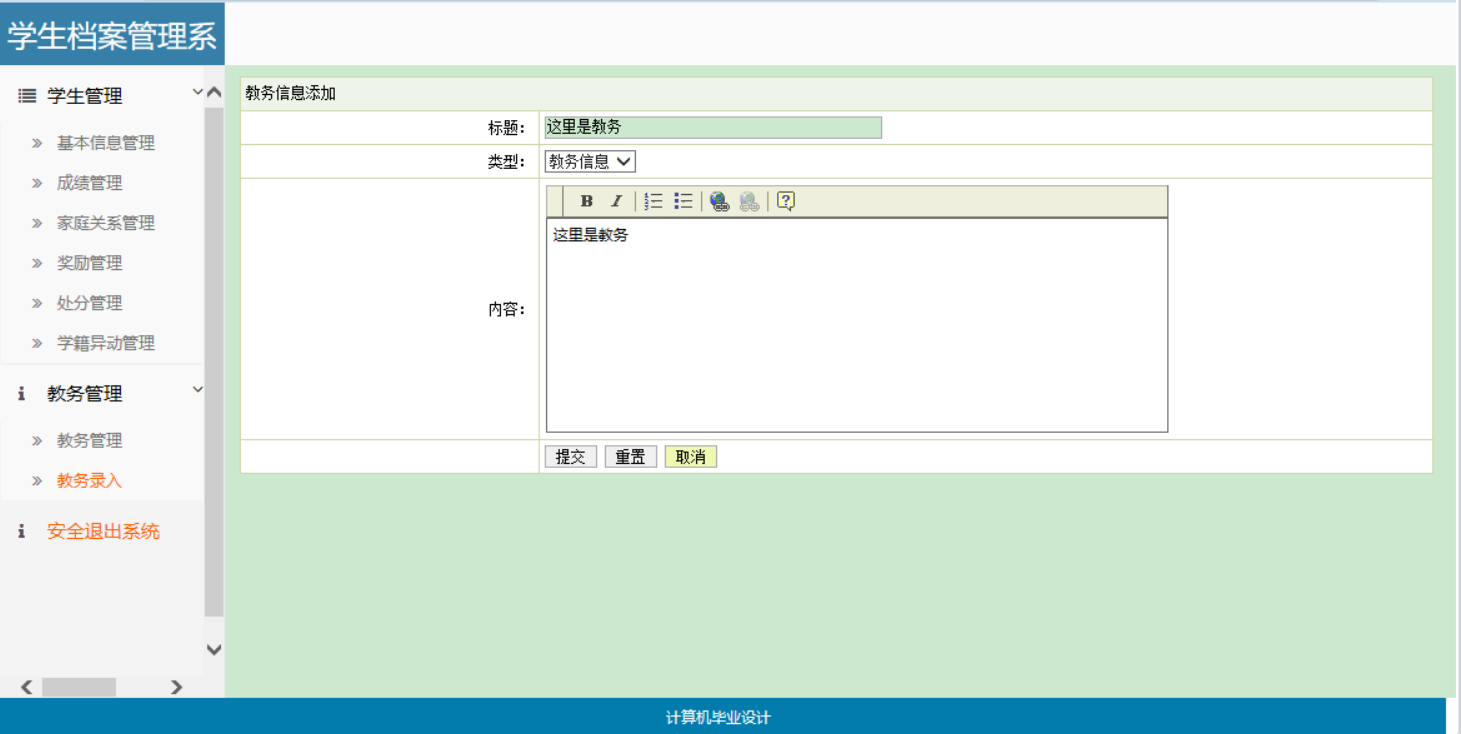
Task: Open 奖励管理 in the sidebar
Action: coord(89,263)
